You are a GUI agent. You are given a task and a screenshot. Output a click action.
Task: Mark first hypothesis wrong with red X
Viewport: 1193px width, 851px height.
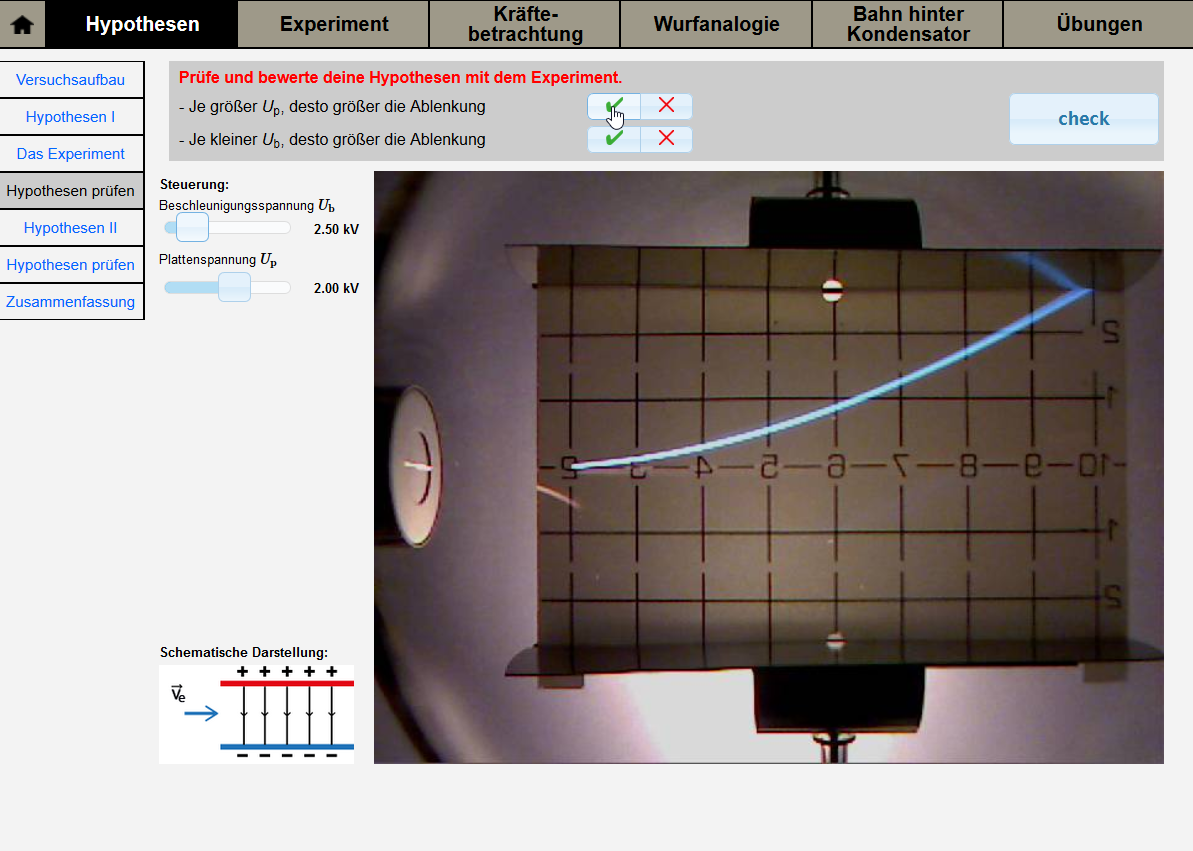coord(666,106)
